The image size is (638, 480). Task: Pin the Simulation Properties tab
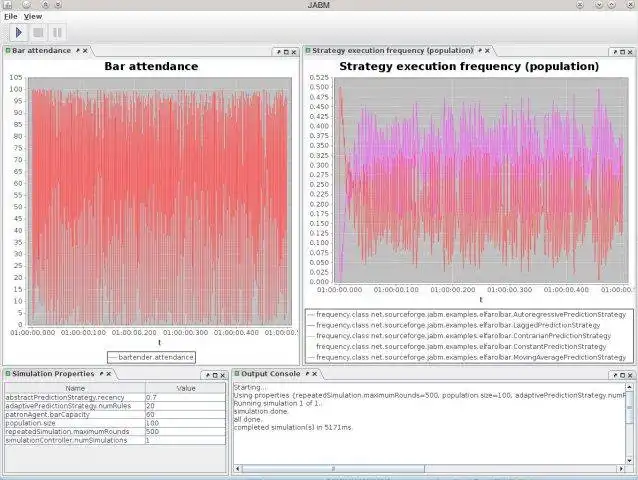point(101,374)
